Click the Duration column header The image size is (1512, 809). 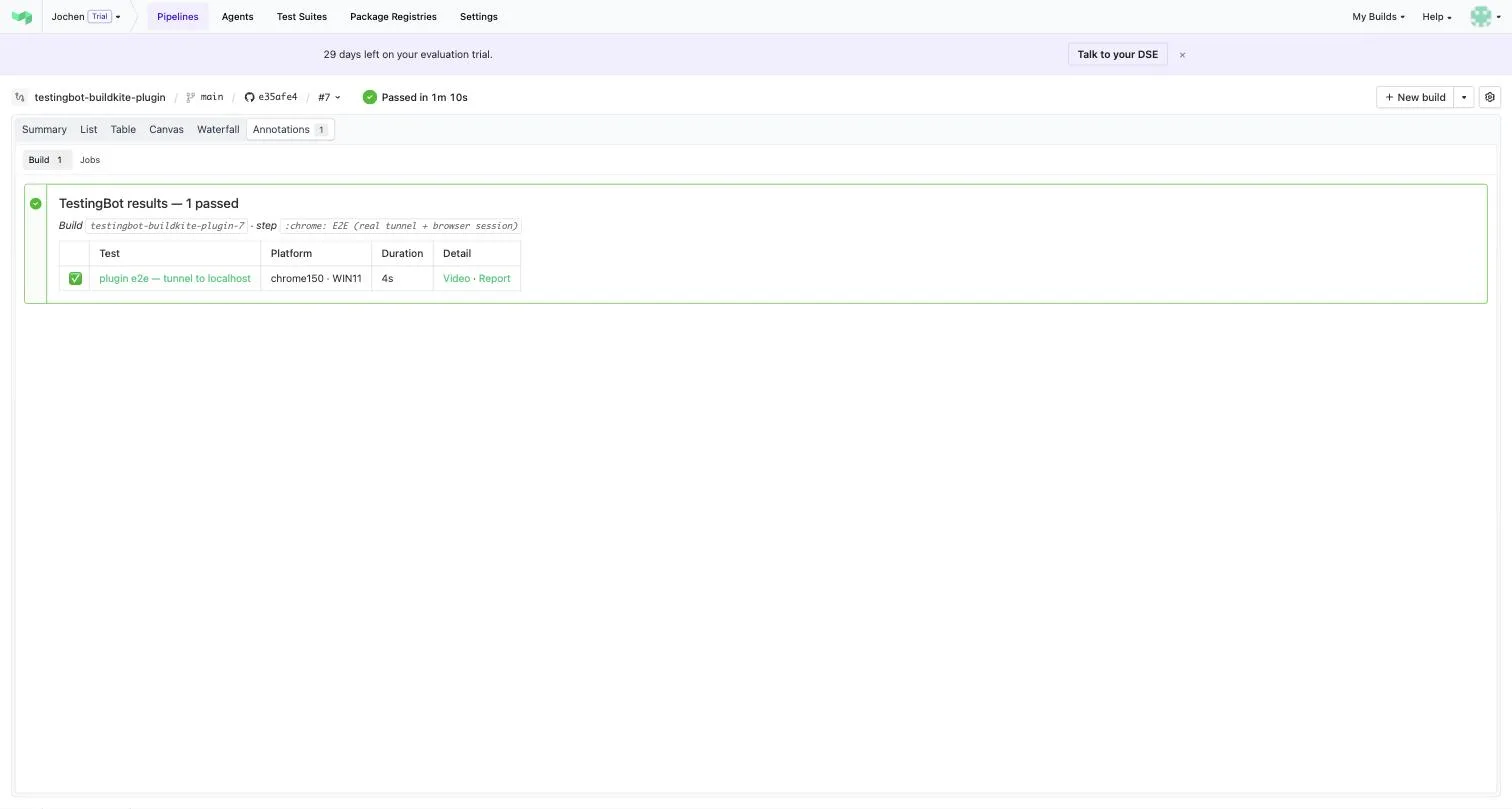click(402, 254)
